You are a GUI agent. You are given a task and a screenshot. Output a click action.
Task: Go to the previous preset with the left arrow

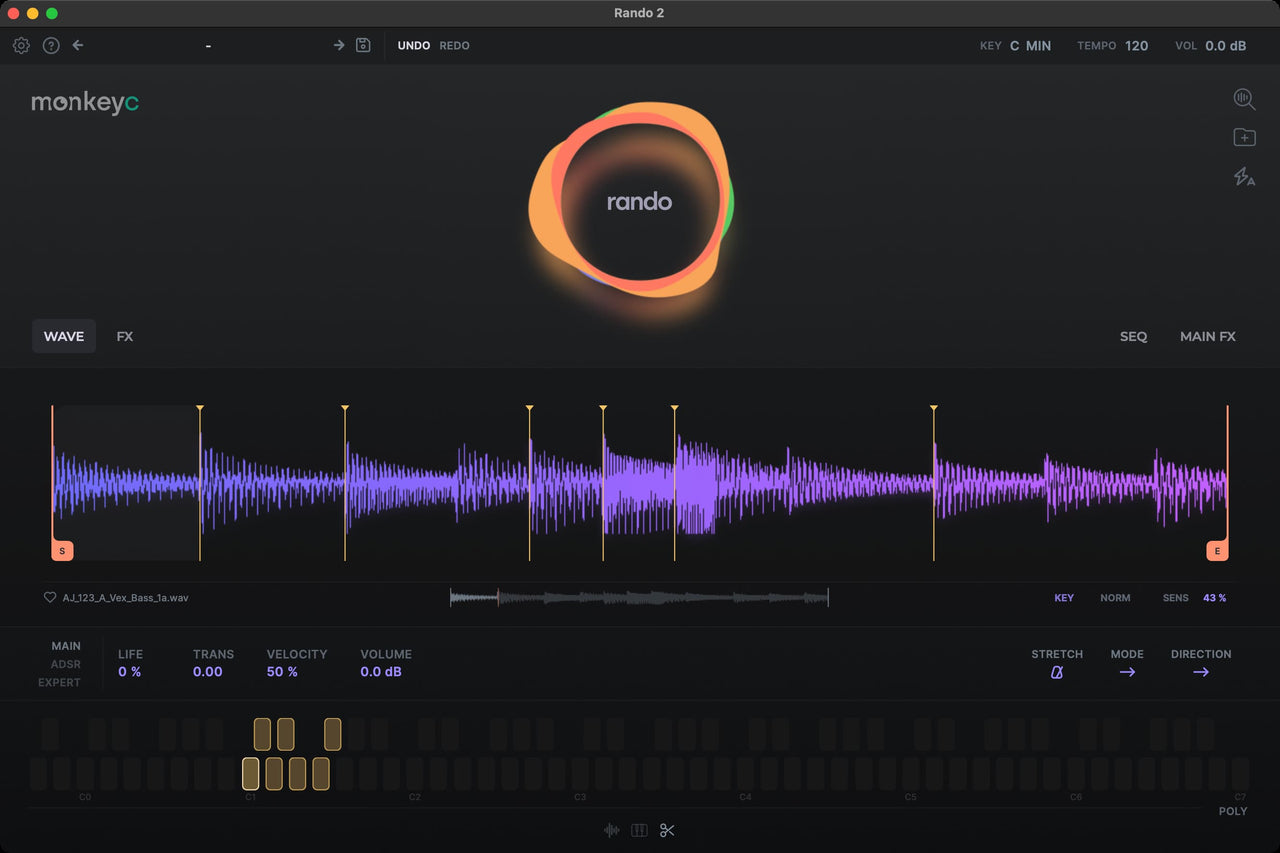[78, 45]
